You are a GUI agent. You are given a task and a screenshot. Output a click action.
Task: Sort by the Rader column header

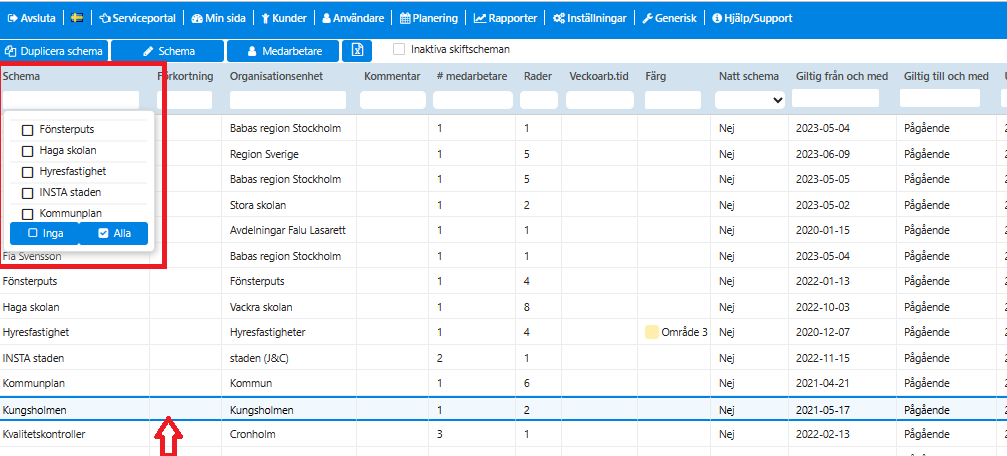(x=537, y=76)
